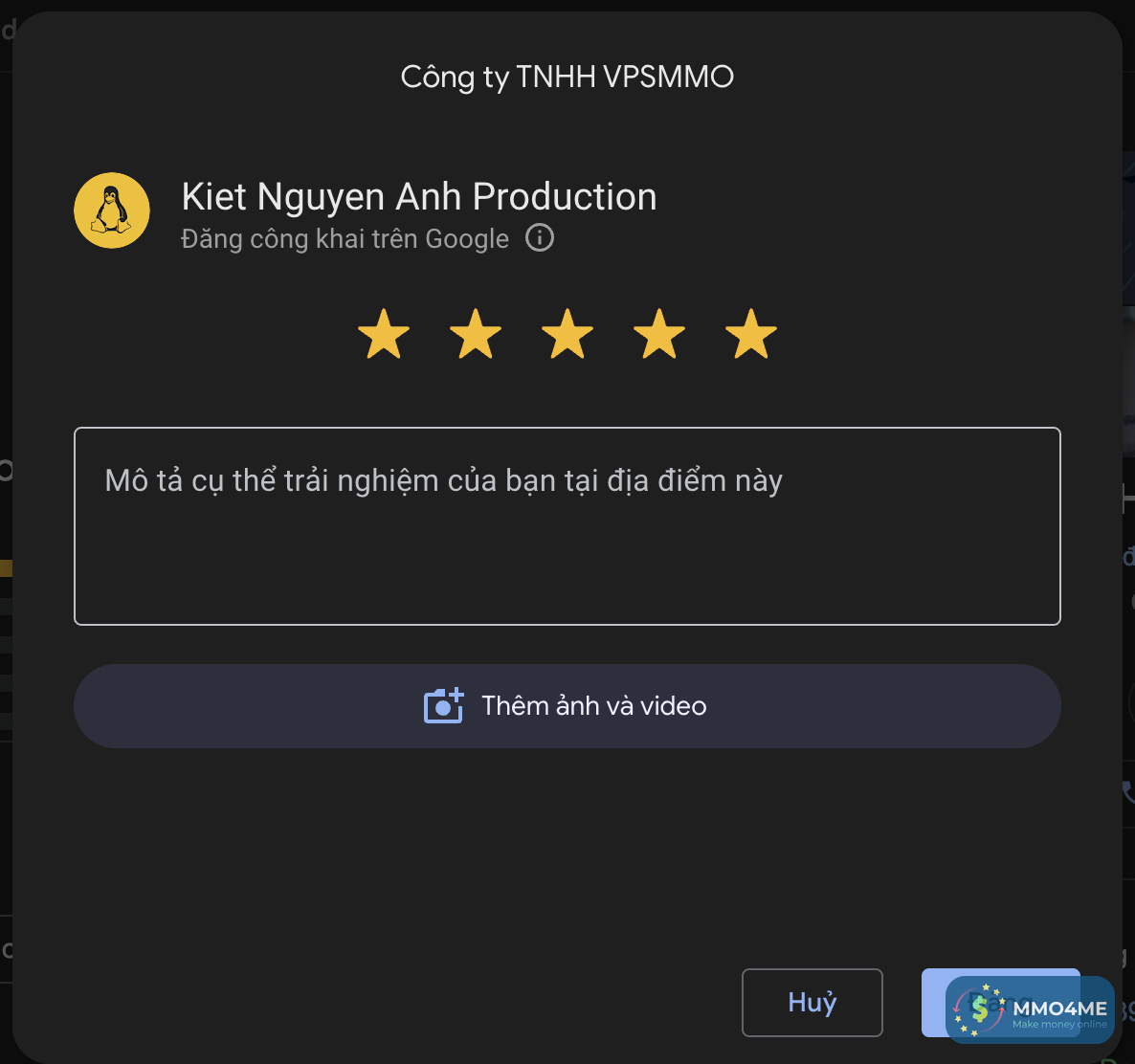Screen dimensions: 1135x1064
Task: Click the camera-plus icon for adding media
Action: pos(443,706)
